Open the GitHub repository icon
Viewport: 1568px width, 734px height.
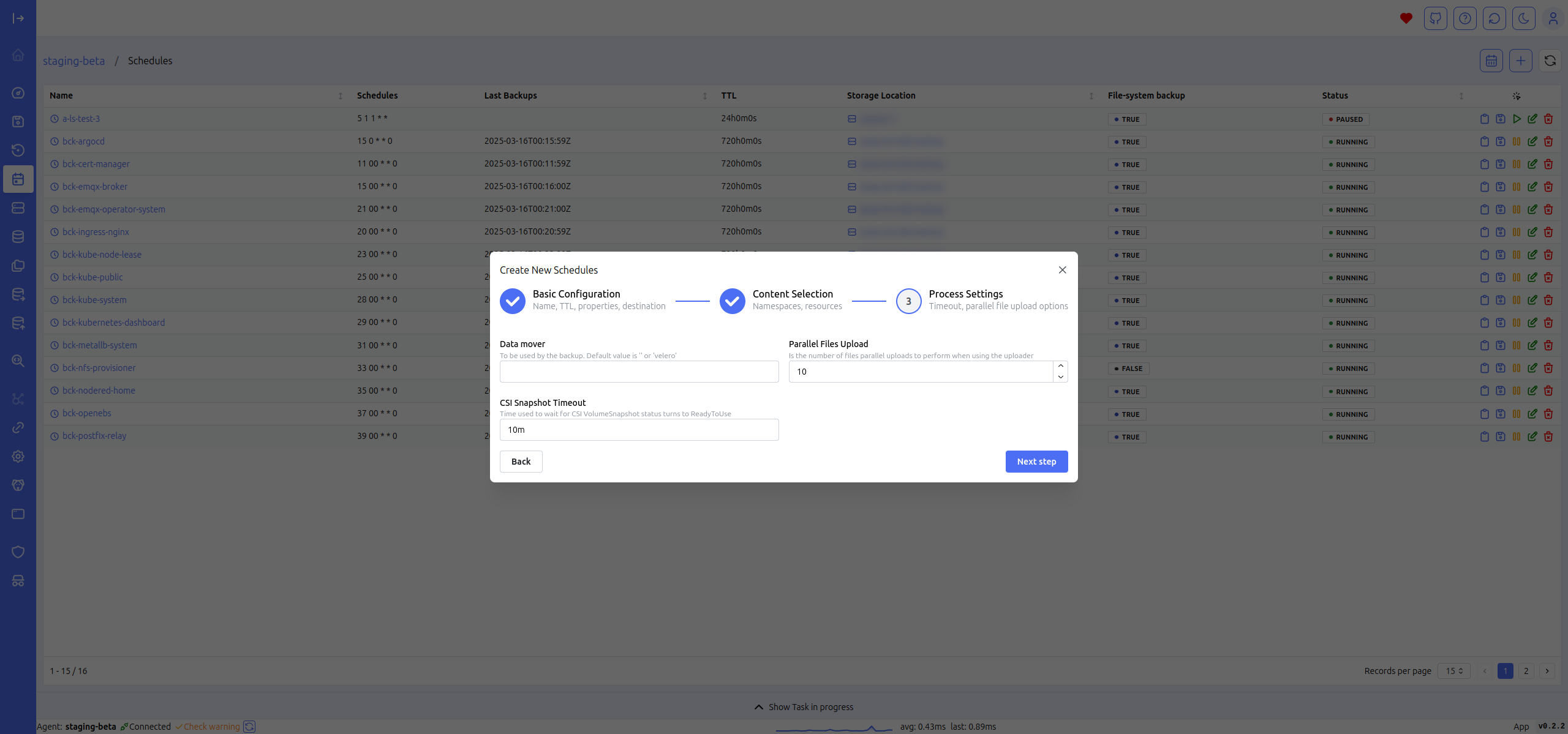click(x=1436, y=18)
